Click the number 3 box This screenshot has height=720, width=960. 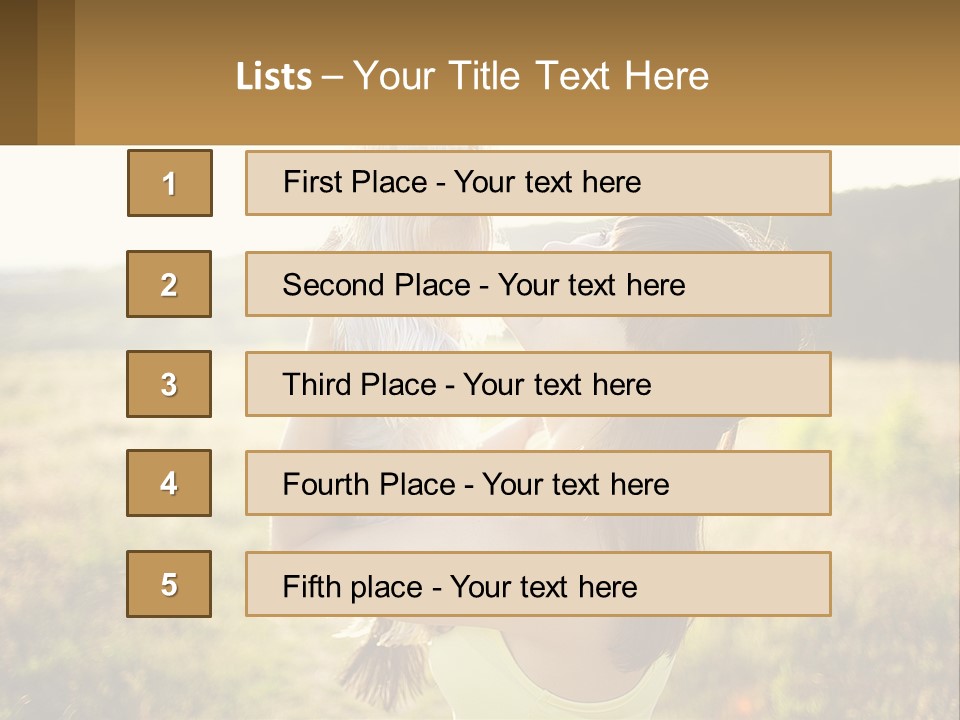(x=169, y=384)
